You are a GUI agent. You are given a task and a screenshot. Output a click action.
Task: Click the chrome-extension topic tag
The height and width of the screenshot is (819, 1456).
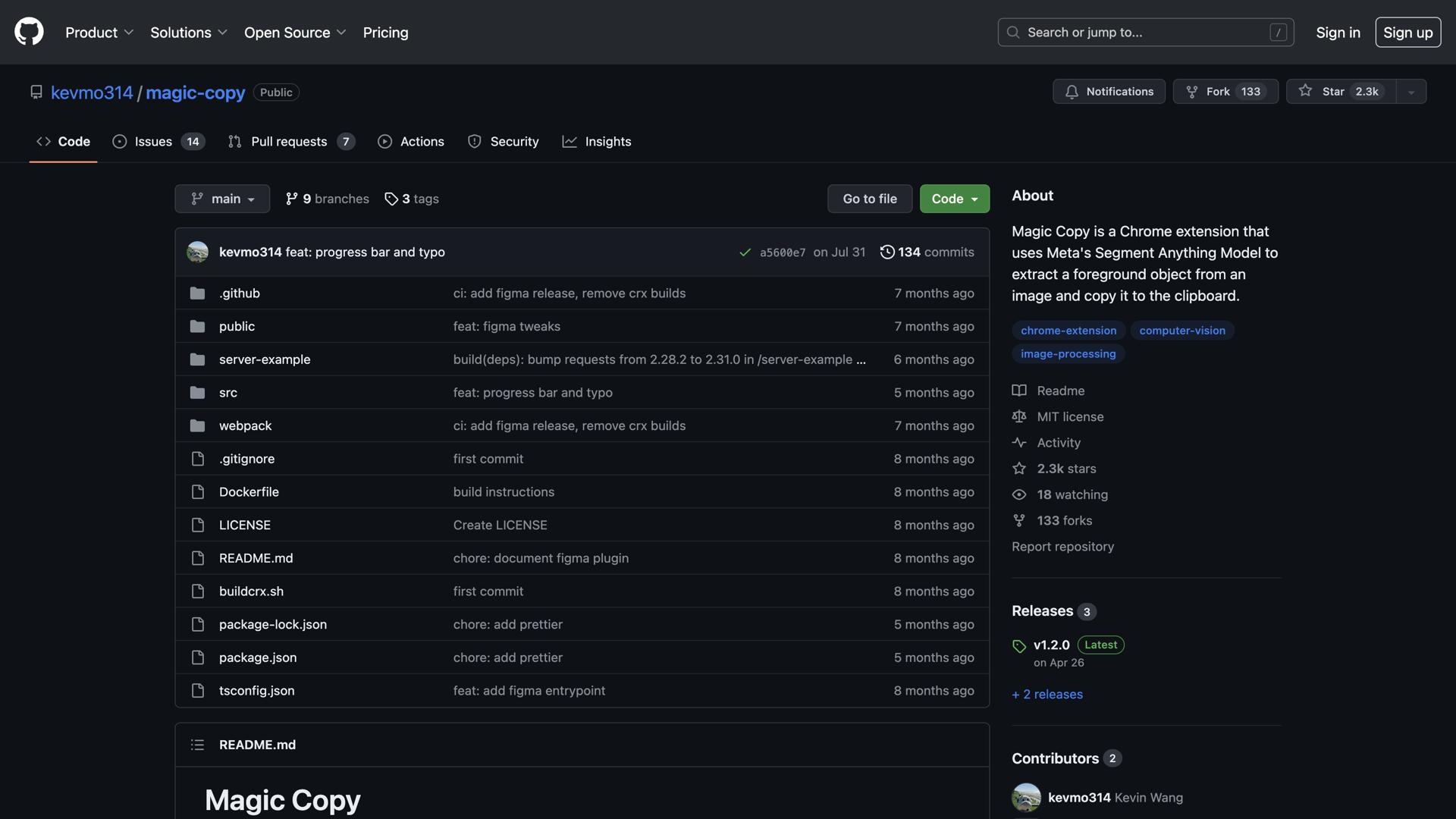click(1068, 331)
